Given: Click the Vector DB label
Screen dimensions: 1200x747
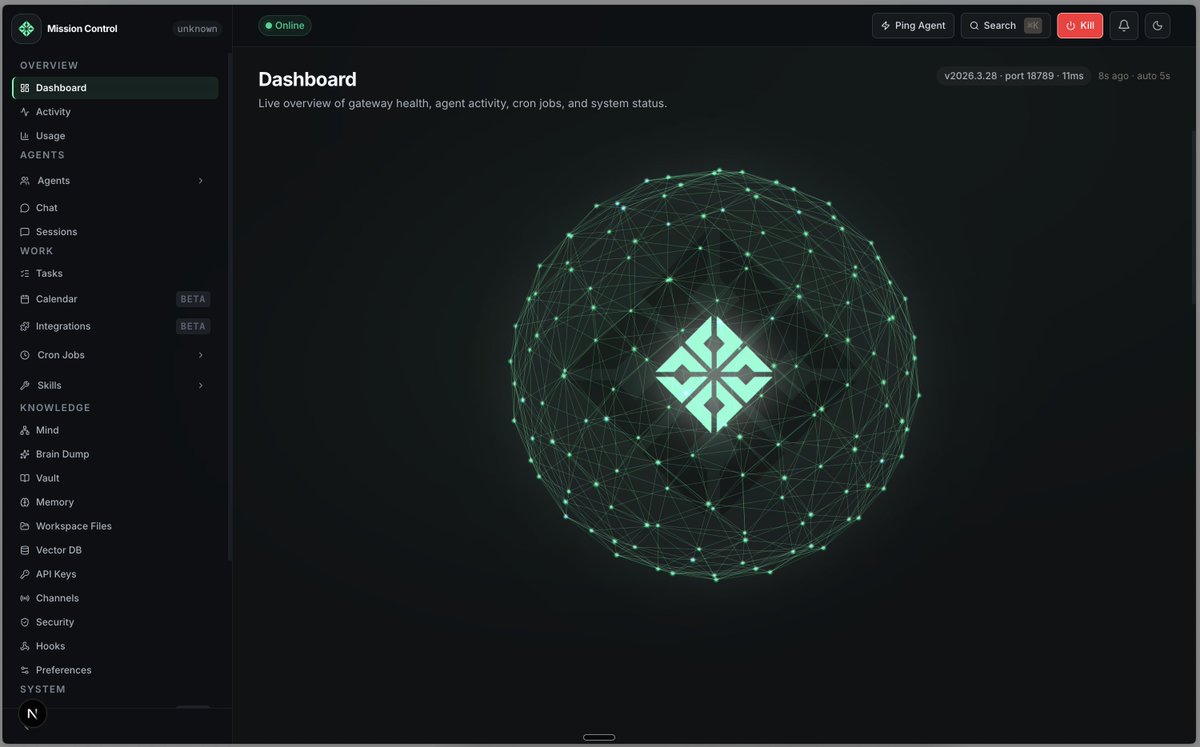Looking at the screenshot, I should click(x=59, y=550).
